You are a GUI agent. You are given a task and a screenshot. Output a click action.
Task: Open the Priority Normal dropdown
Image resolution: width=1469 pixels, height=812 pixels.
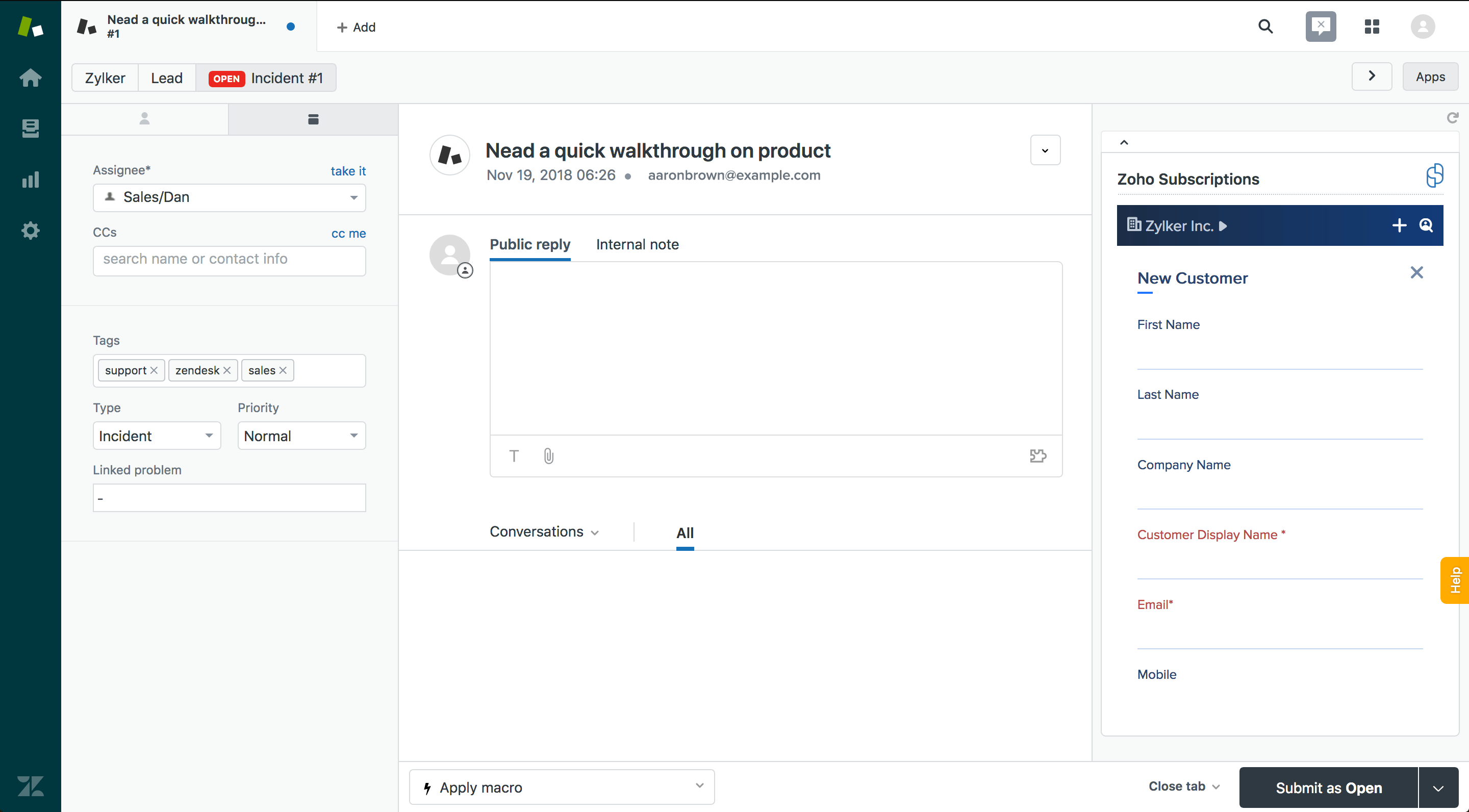301,436
